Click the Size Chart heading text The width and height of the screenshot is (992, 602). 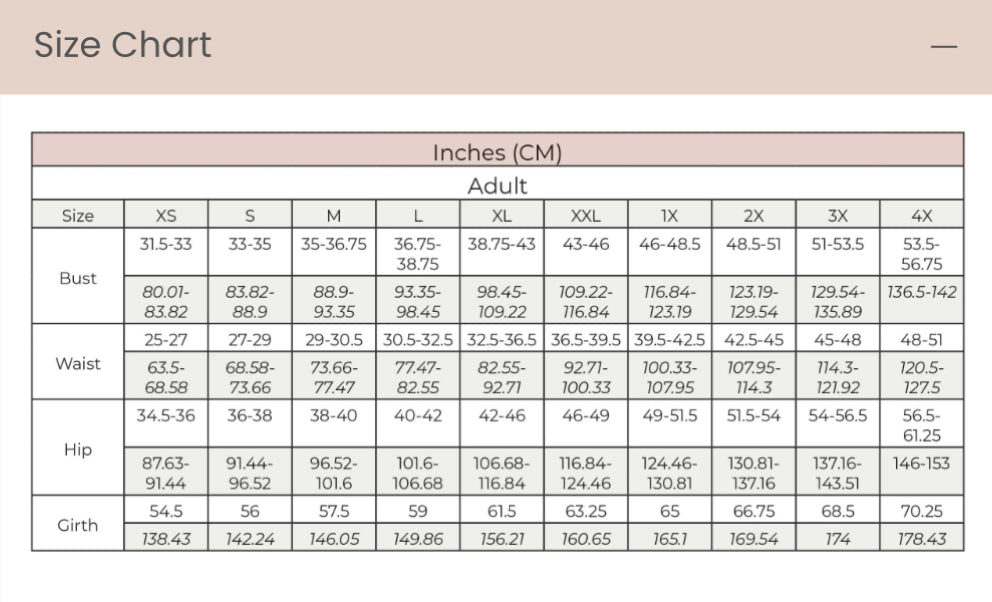coord(122,45)
